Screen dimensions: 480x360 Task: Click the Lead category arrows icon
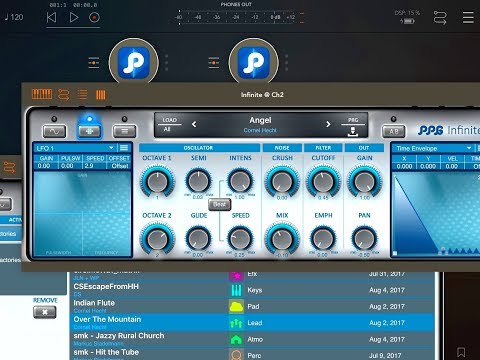tap(236, 323)
